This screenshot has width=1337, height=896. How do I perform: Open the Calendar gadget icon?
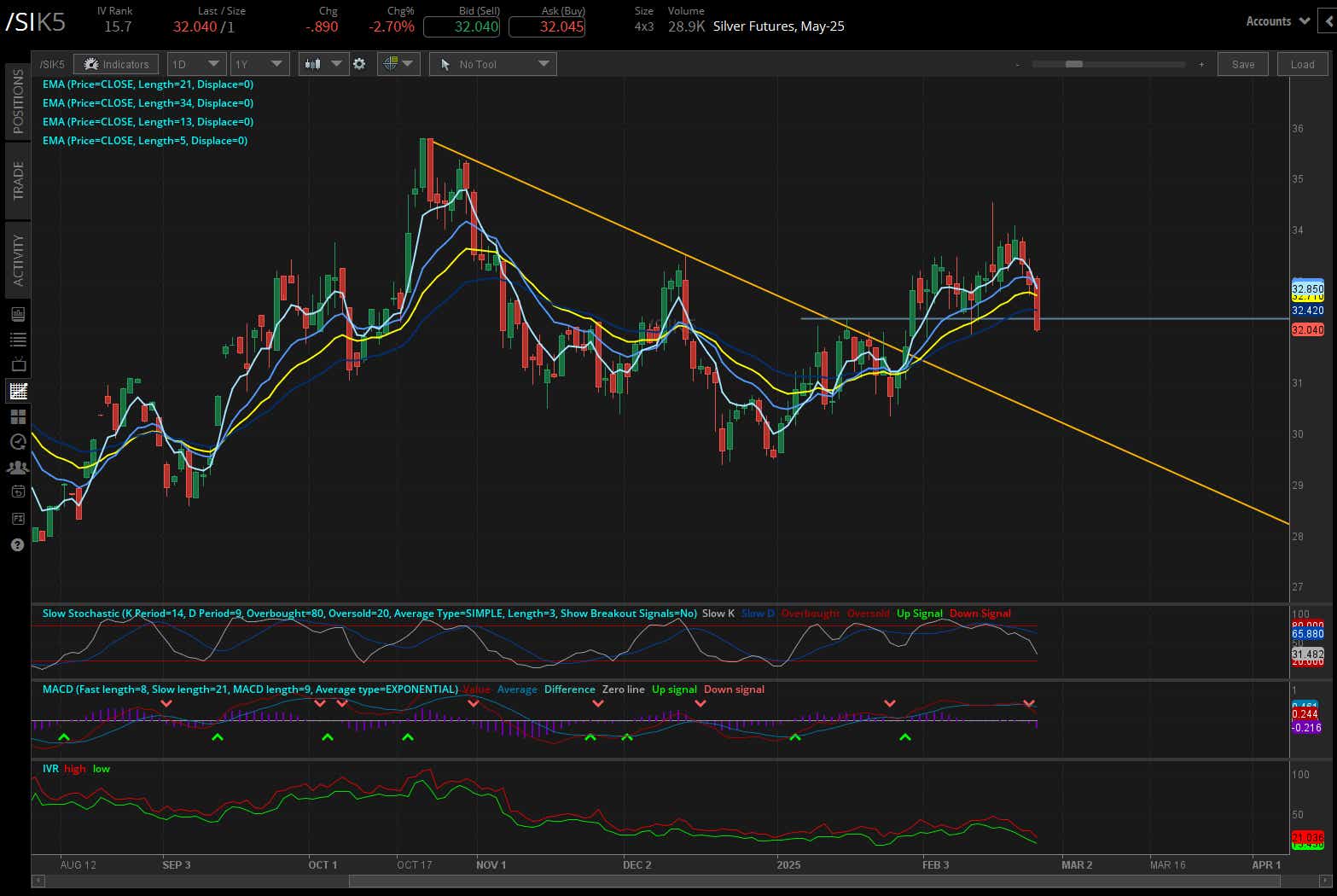point(17,492)
